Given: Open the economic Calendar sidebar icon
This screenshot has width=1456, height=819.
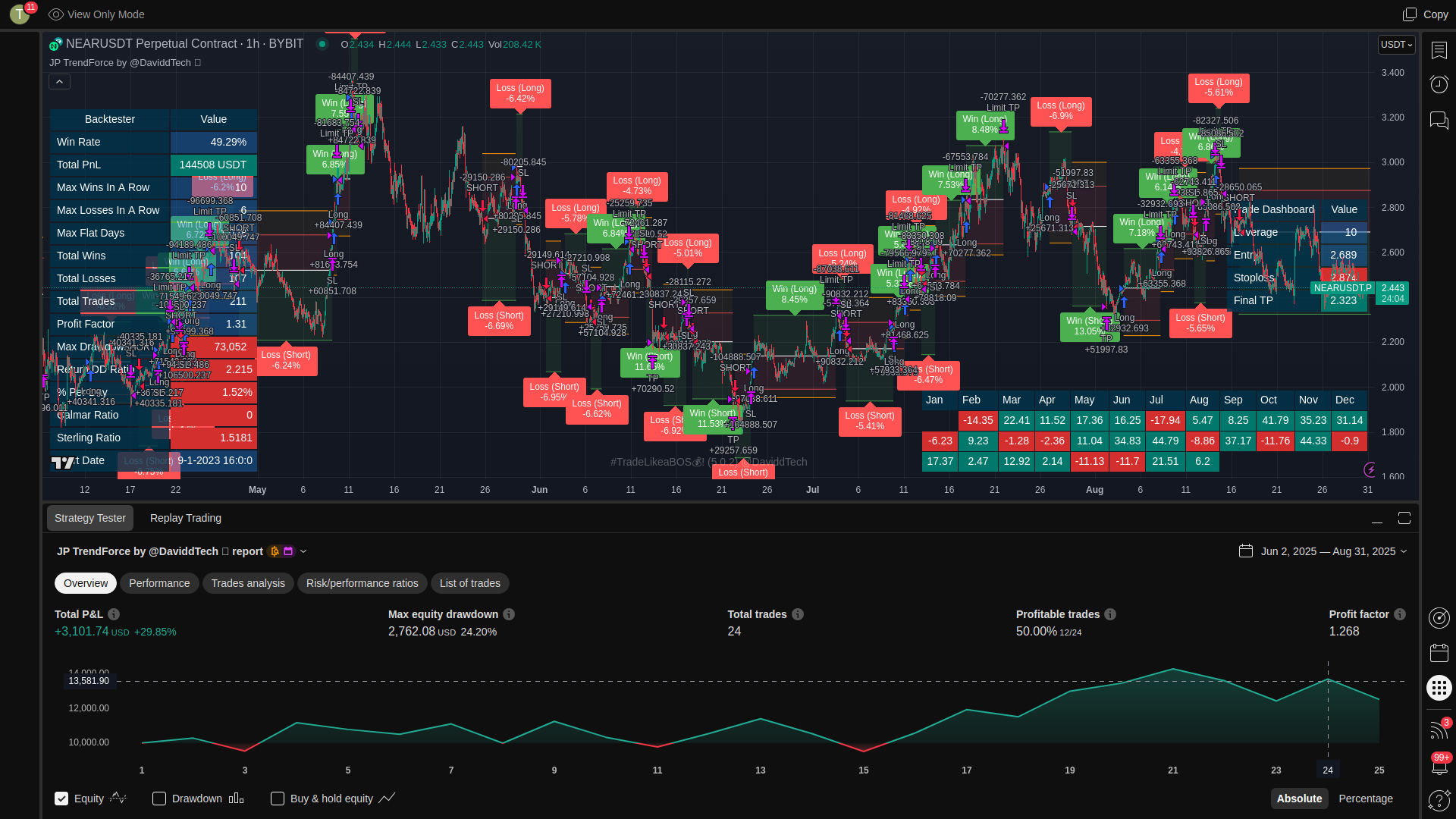Looking at the screenshot, I should tap(1439, 653).
